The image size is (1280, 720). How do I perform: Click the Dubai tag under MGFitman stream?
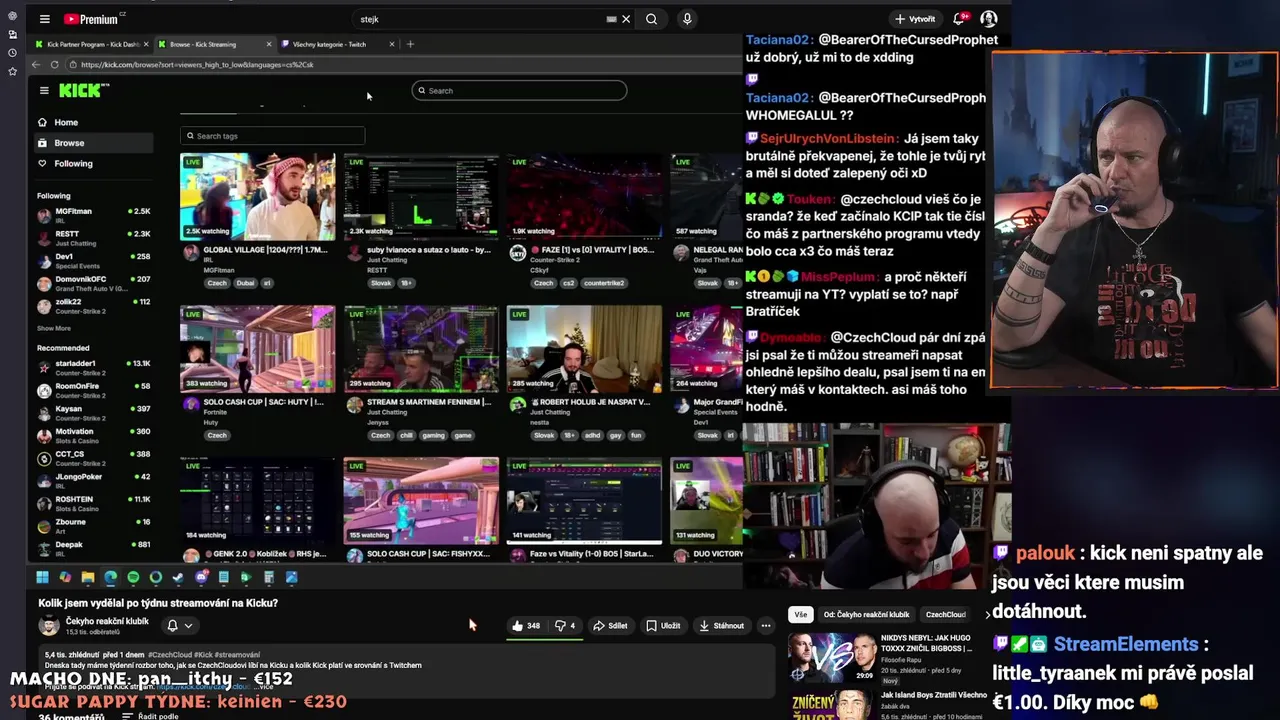245,283
